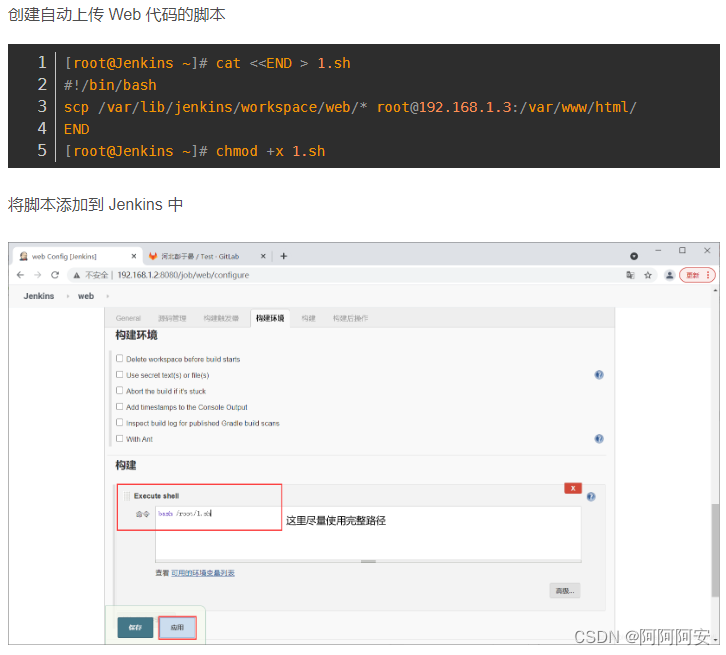Enable Delete workspace before build starts

119,358
